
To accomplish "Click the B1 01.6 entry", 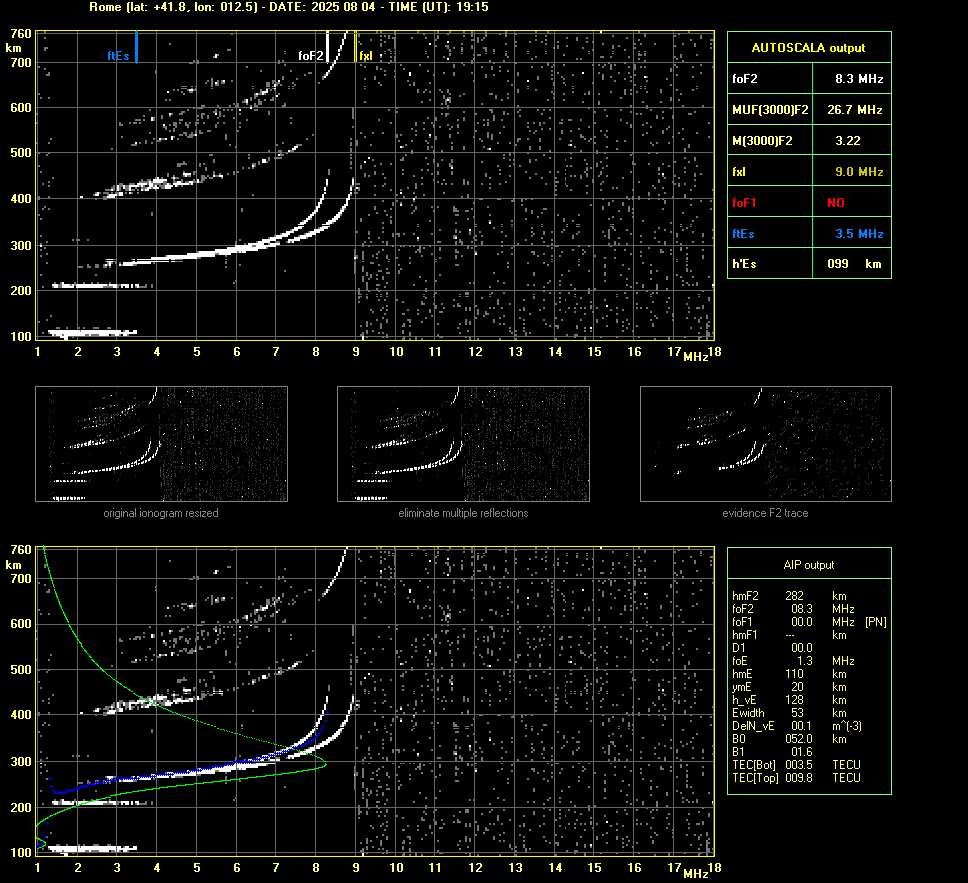I will coord(772,751).
